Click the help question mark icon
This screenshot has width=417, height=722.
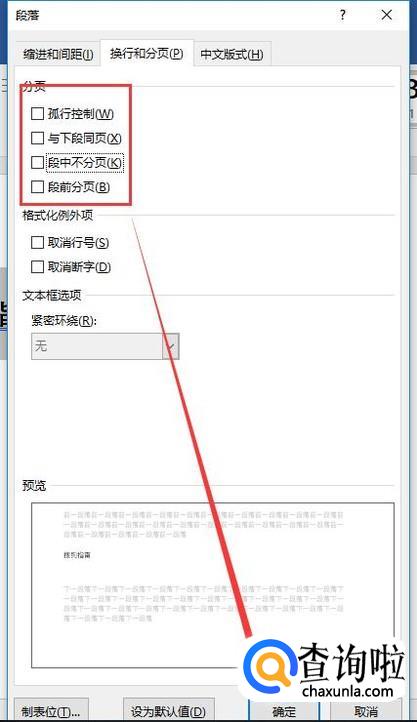[342, 15]
